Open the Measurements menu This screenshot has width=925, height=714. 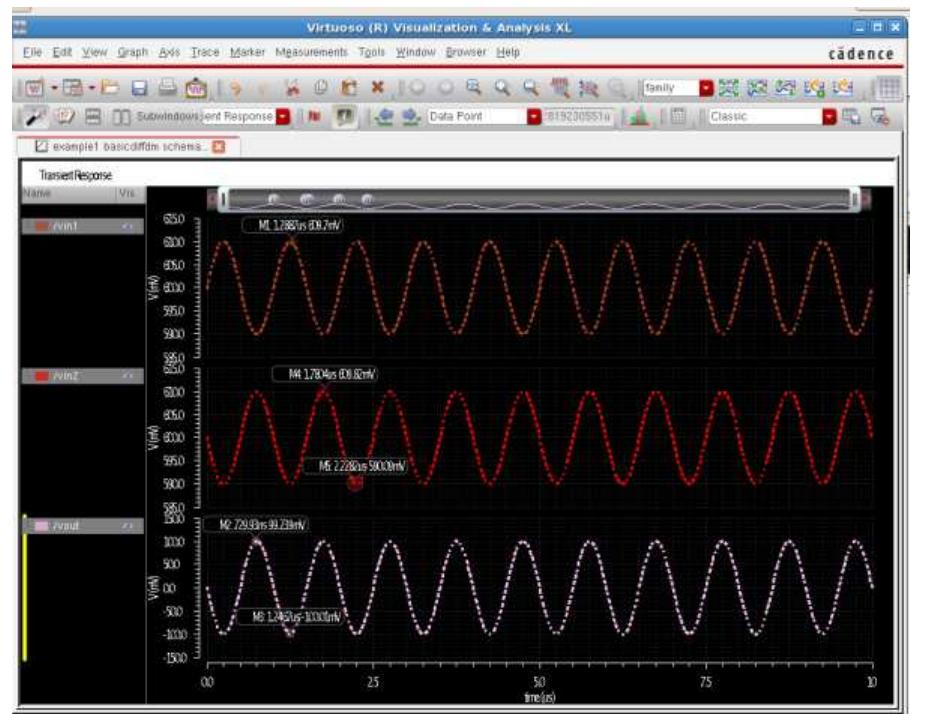[311, 52]
